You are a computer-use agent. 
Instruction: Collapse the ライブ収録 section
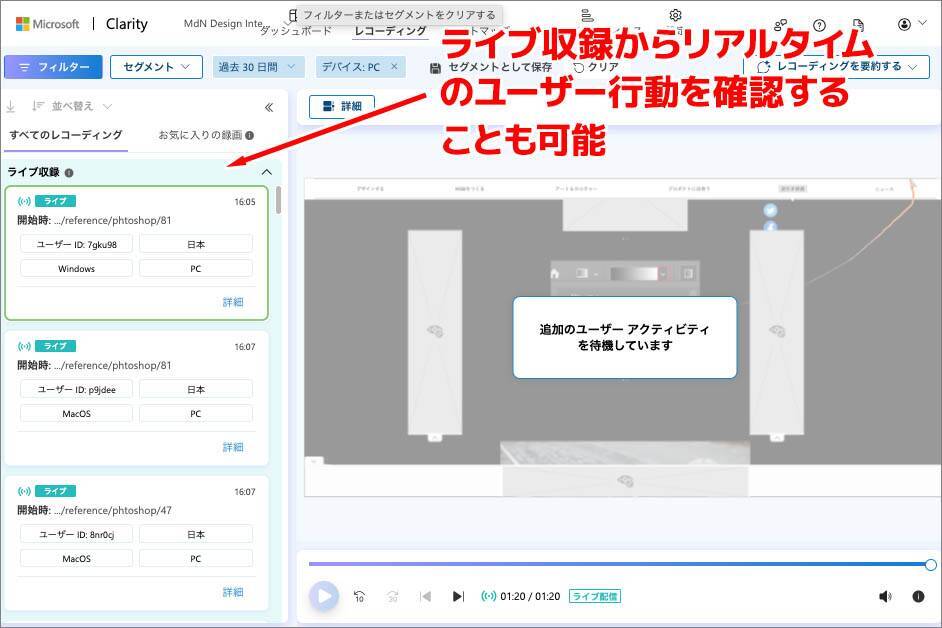click(x=266, y=172)
